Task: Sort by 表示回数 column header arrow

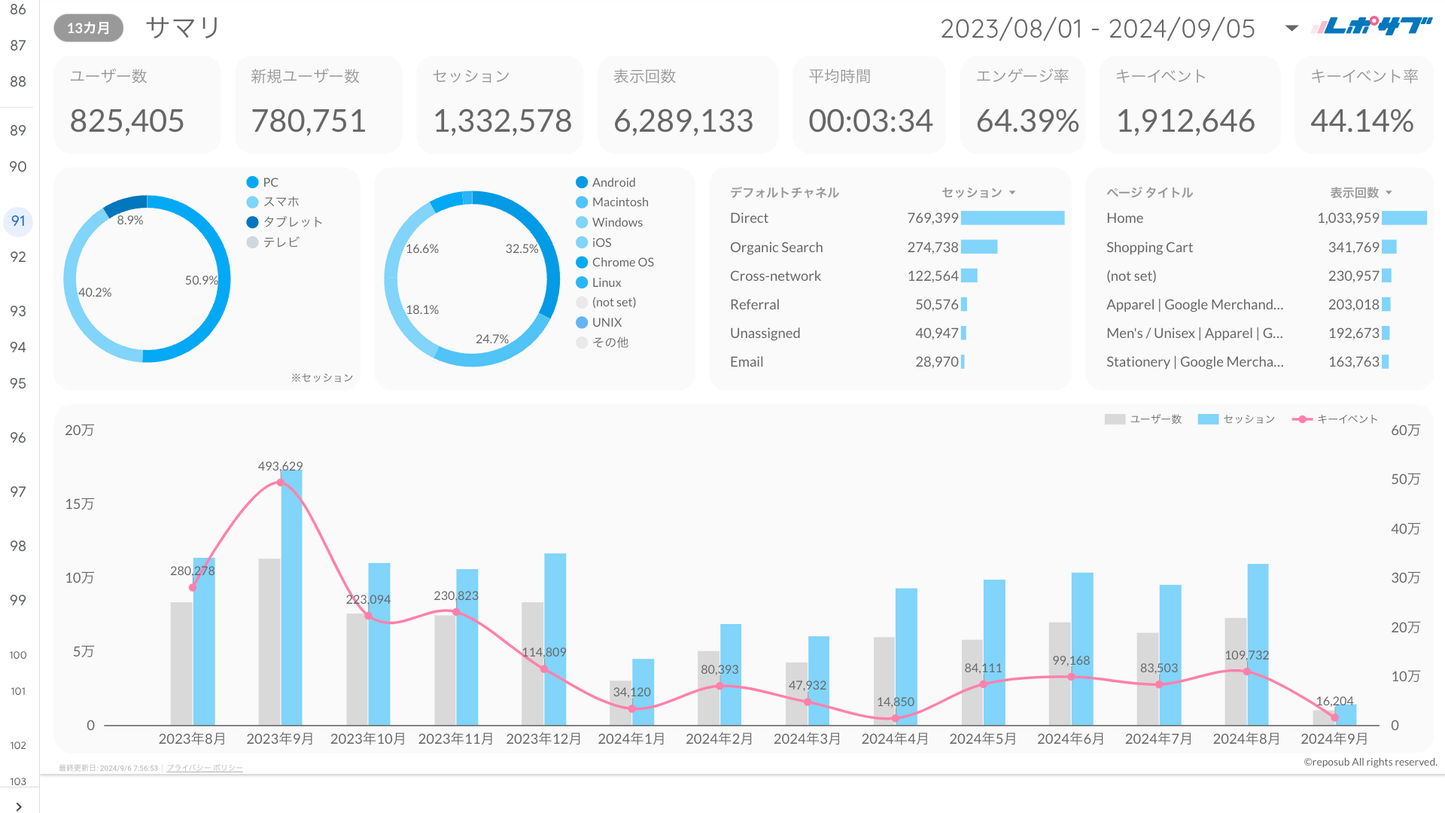Action: coord(1389,193)
